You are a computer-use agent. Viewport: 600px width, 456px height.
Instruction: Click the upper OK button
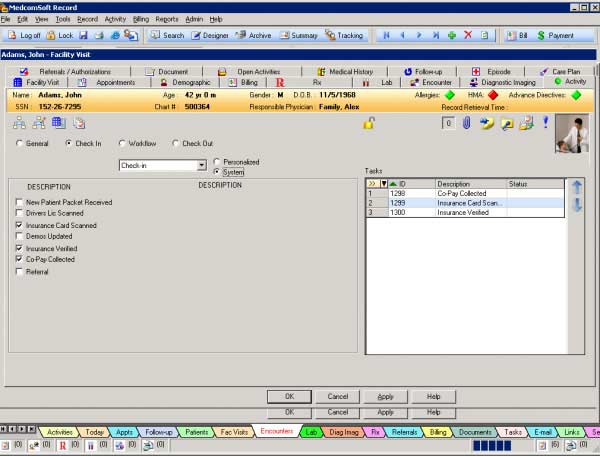click(289, 397)
